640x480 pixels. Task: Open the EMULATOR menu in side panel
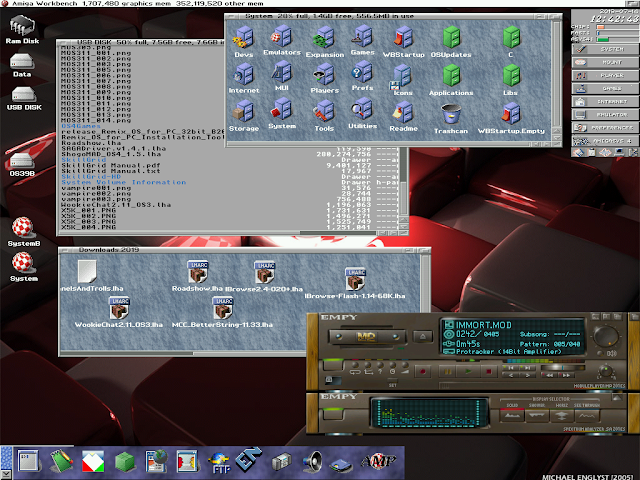(605, 115)
